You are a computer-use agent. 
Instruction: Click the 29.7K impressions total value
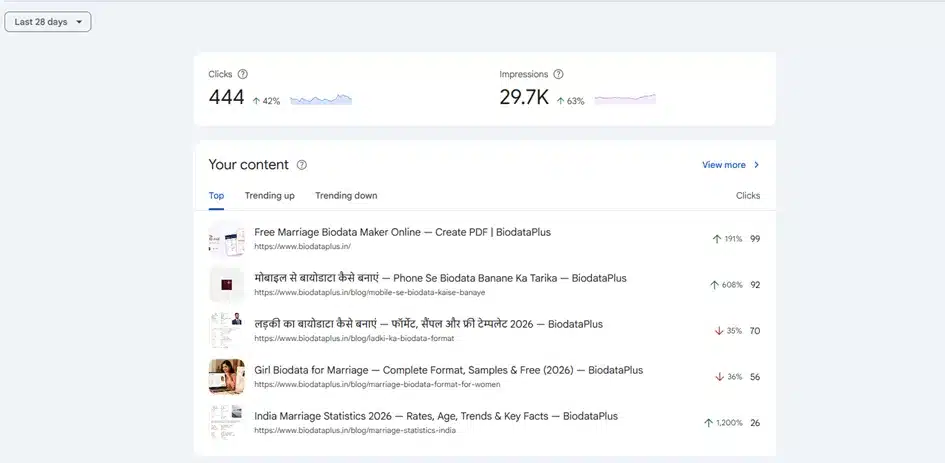[524, 97]
